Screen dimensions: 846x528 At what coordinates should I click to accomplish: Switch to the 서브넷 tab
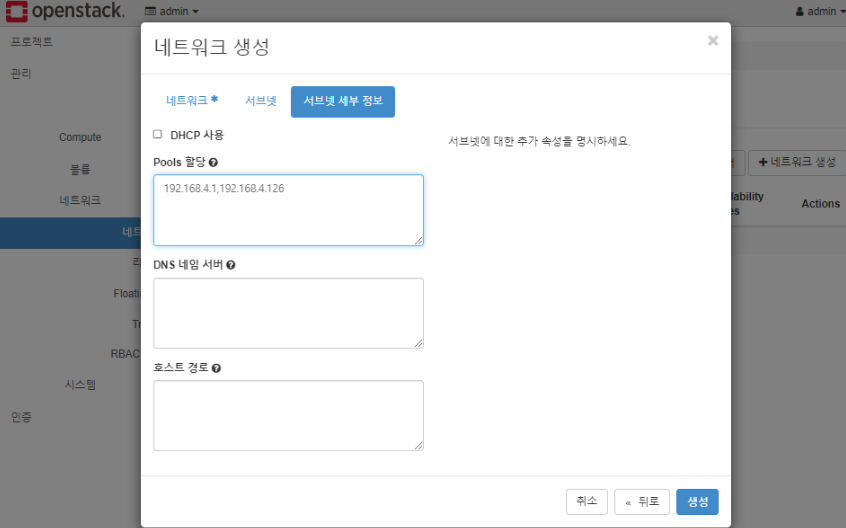[x=261, y=101]
